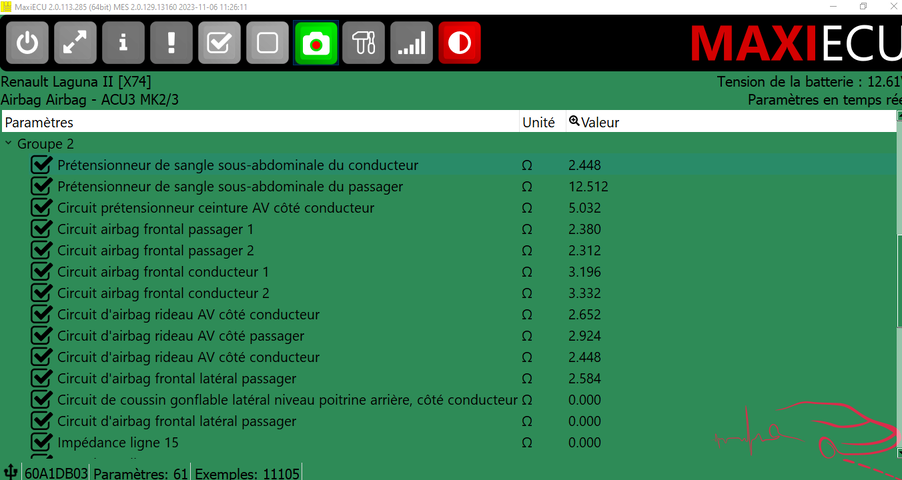This screenshot has height=480, width=902.
Task: Click the scrollbar up arrow of parameter list
Action: click(899, 115)
